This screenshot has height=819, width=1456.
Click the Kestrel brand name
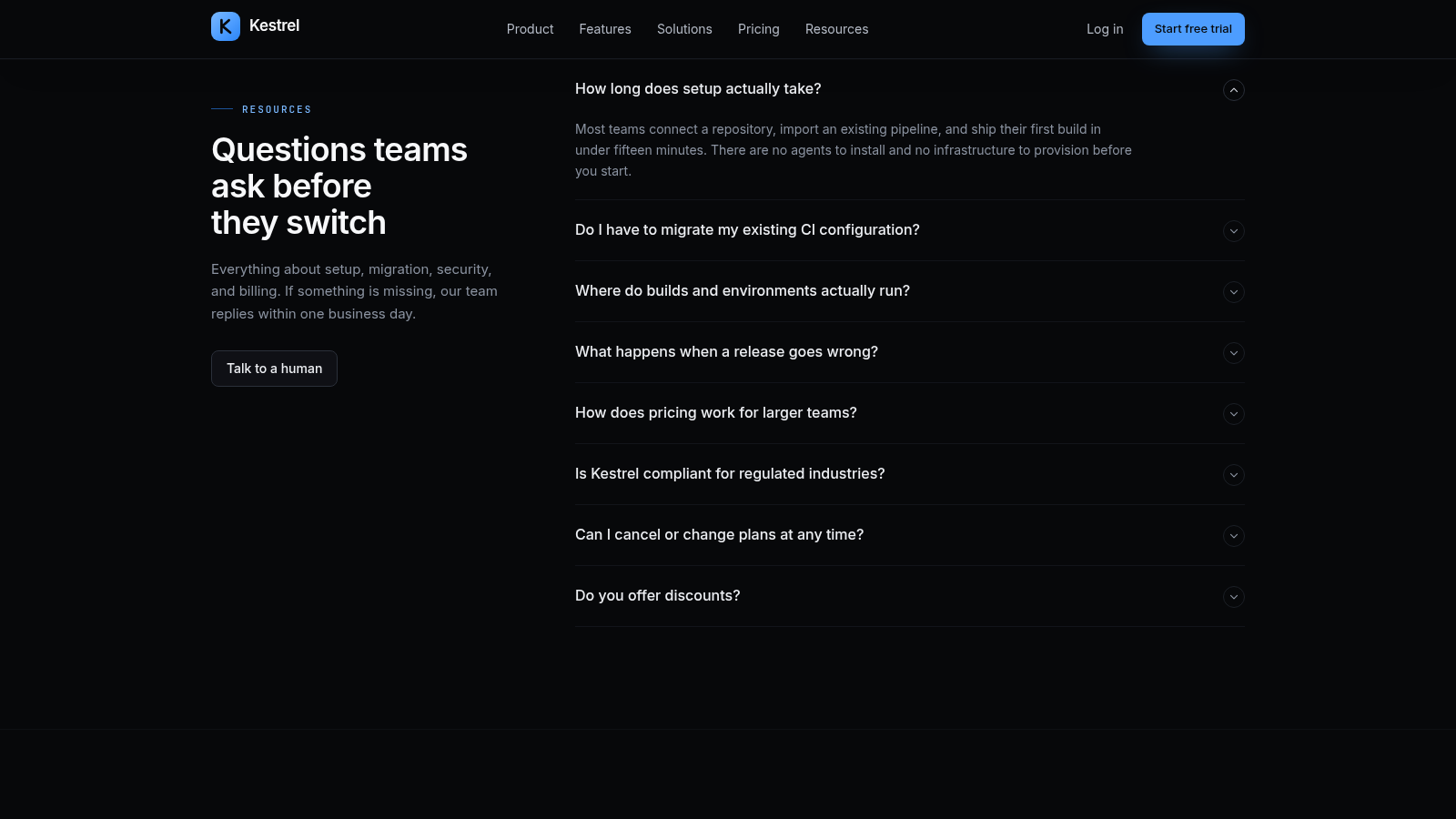point(274,25)
